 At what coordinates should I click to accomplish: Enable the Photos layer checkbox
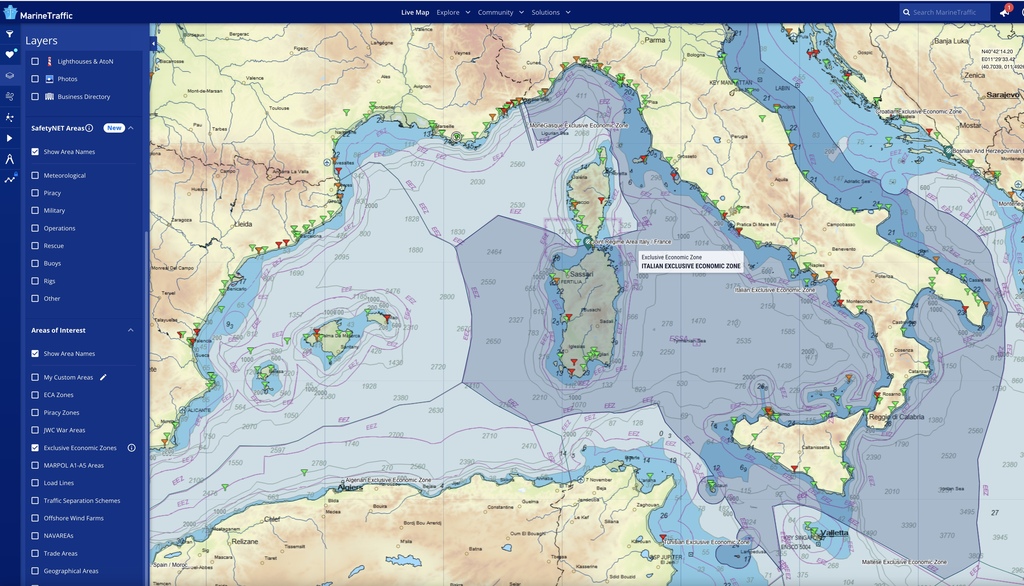(35, 79)
